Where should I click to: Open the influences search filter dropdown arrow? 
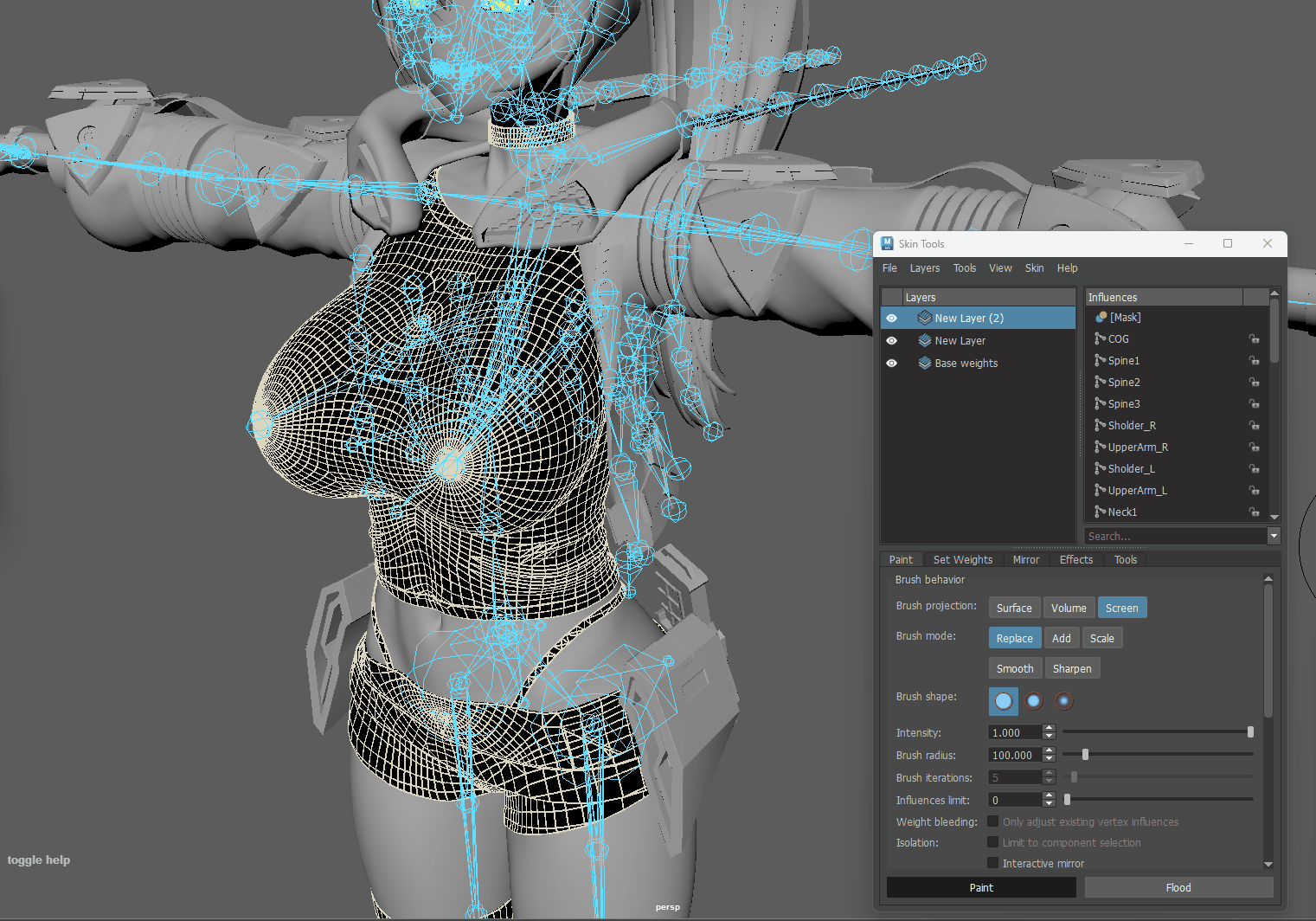[x=1274, y=537]
